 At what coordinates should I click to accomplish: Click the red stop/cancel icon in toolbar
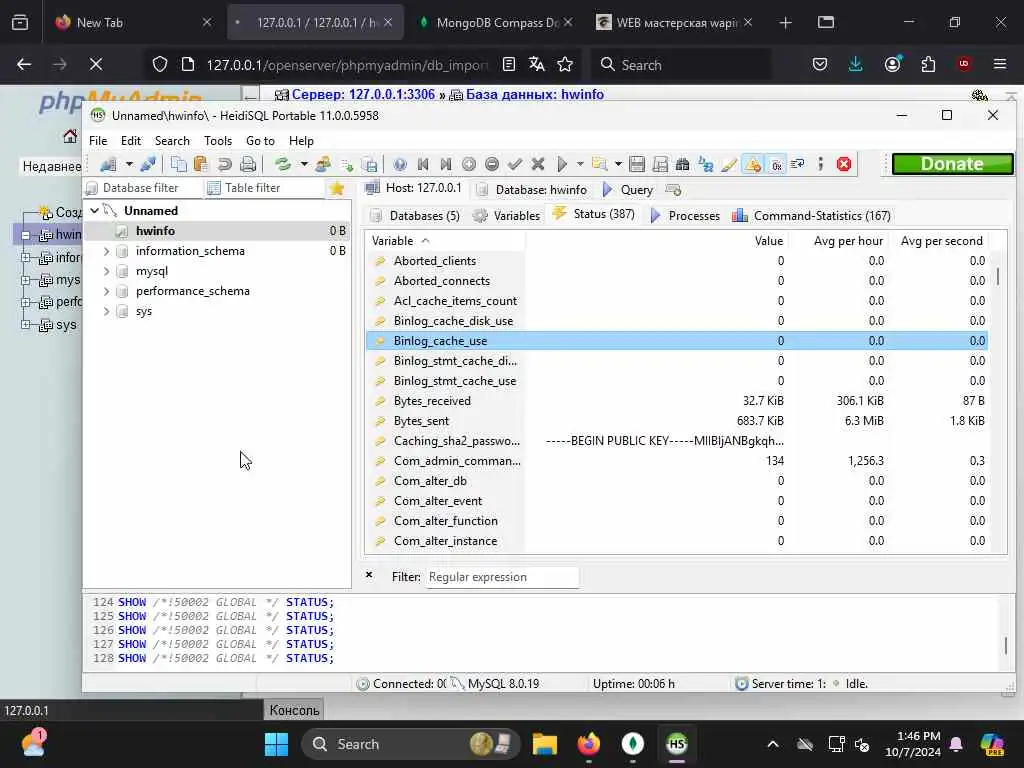(844, 164)
